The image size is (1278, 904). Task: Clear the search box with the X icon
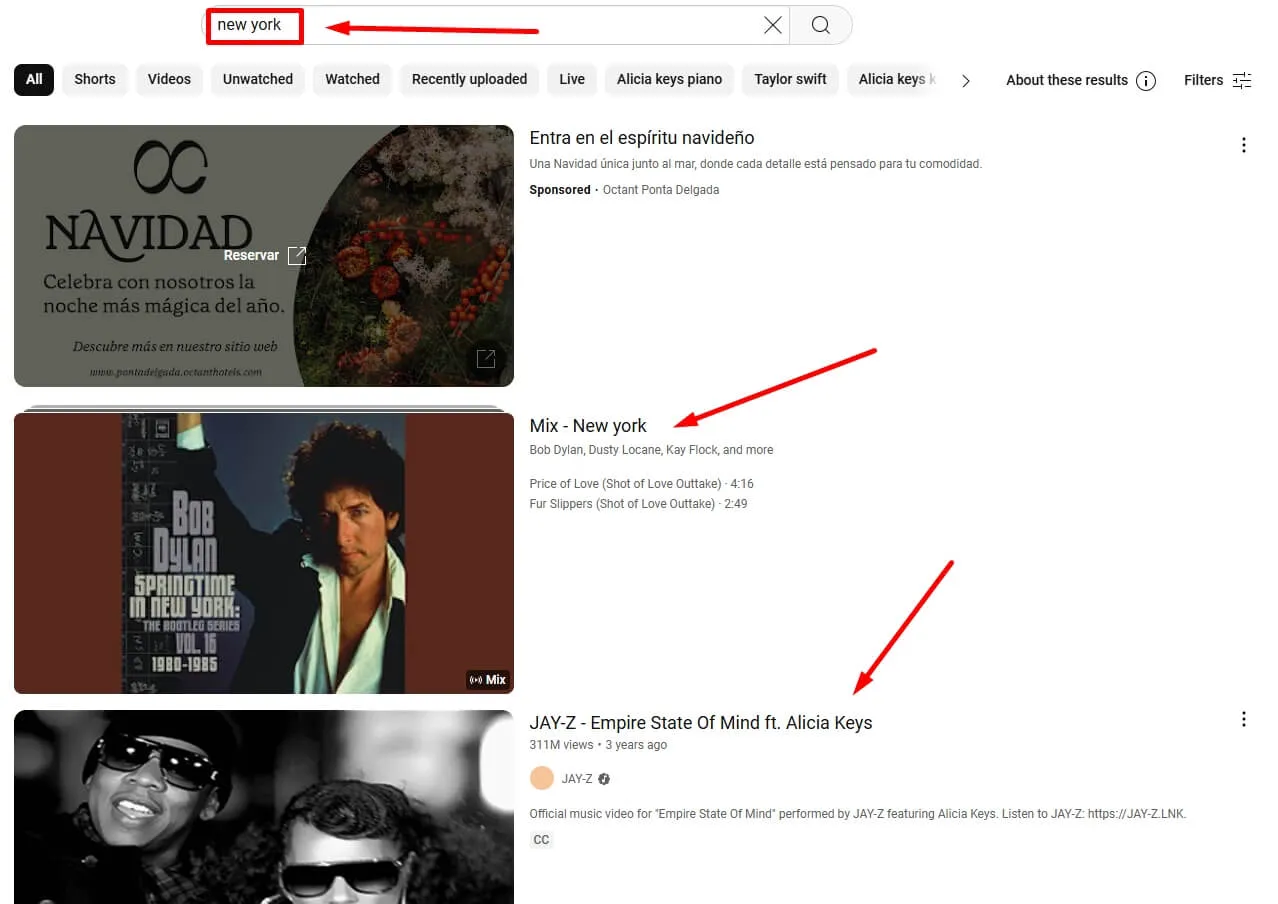coord(772,26)
